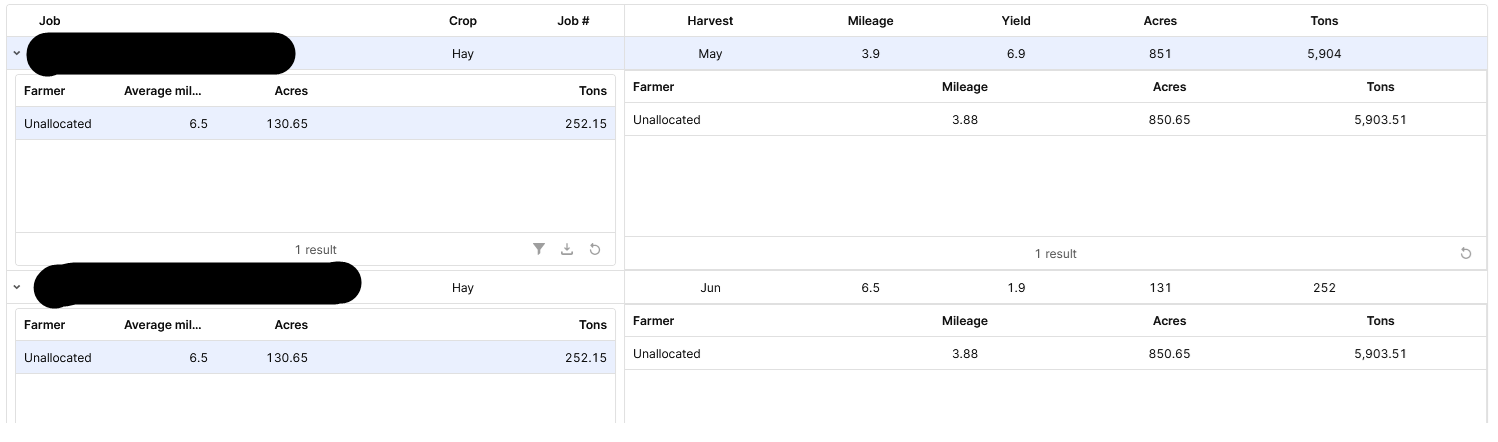Click the Average mileage header in the first sub-table
Screen dimensions: 1498x442
(162, 91)
